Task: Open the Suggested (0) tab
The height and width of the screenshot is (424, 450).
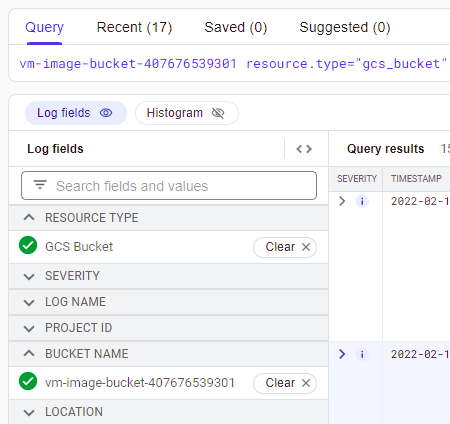Action: coord(345,27)
